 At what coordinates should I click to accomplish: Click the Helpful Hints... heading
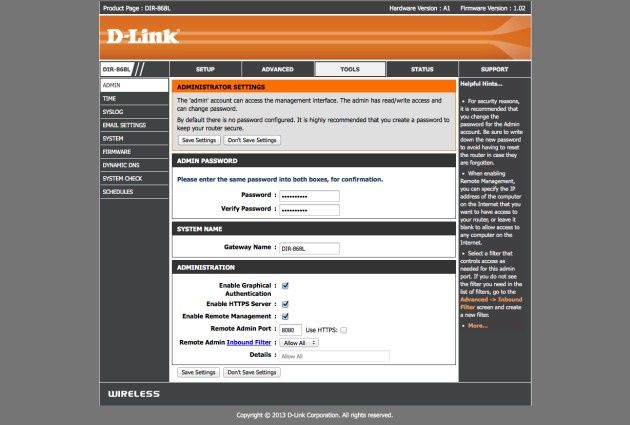pos(481,84)
